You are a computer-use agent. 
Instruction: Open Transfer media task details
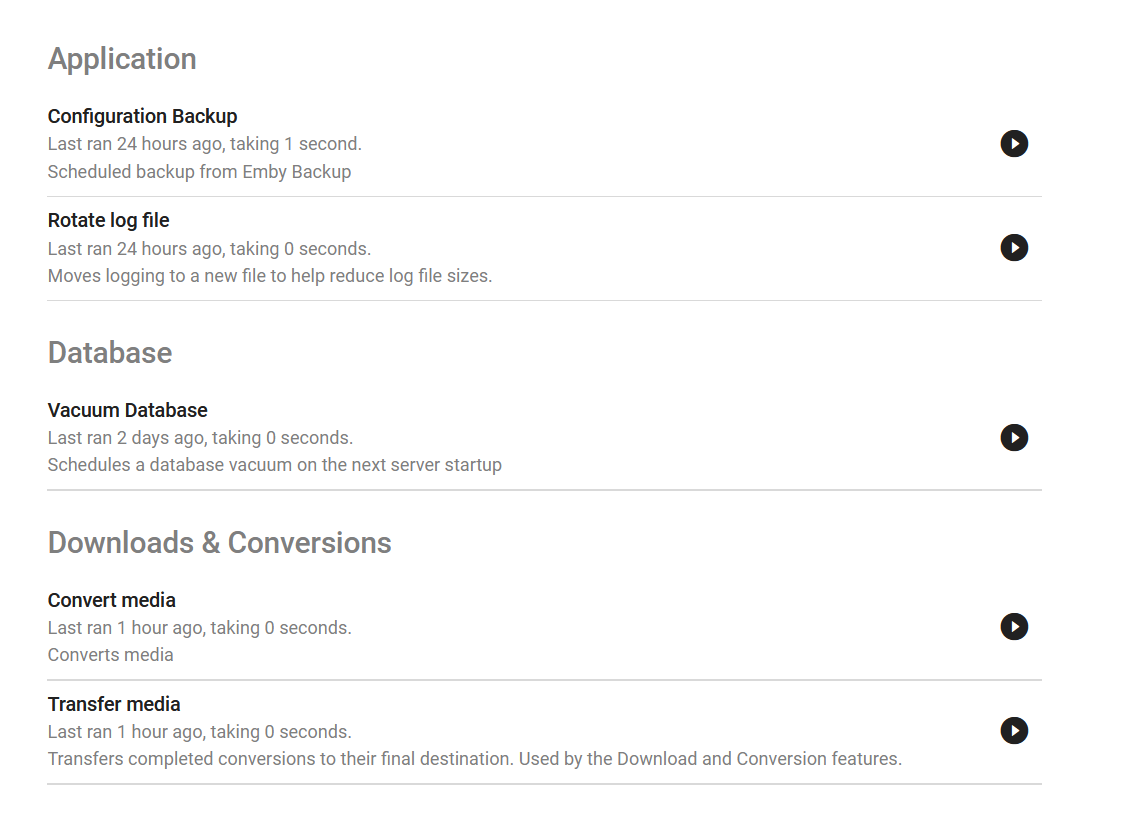pyautogui.click(x=114, y=704)
